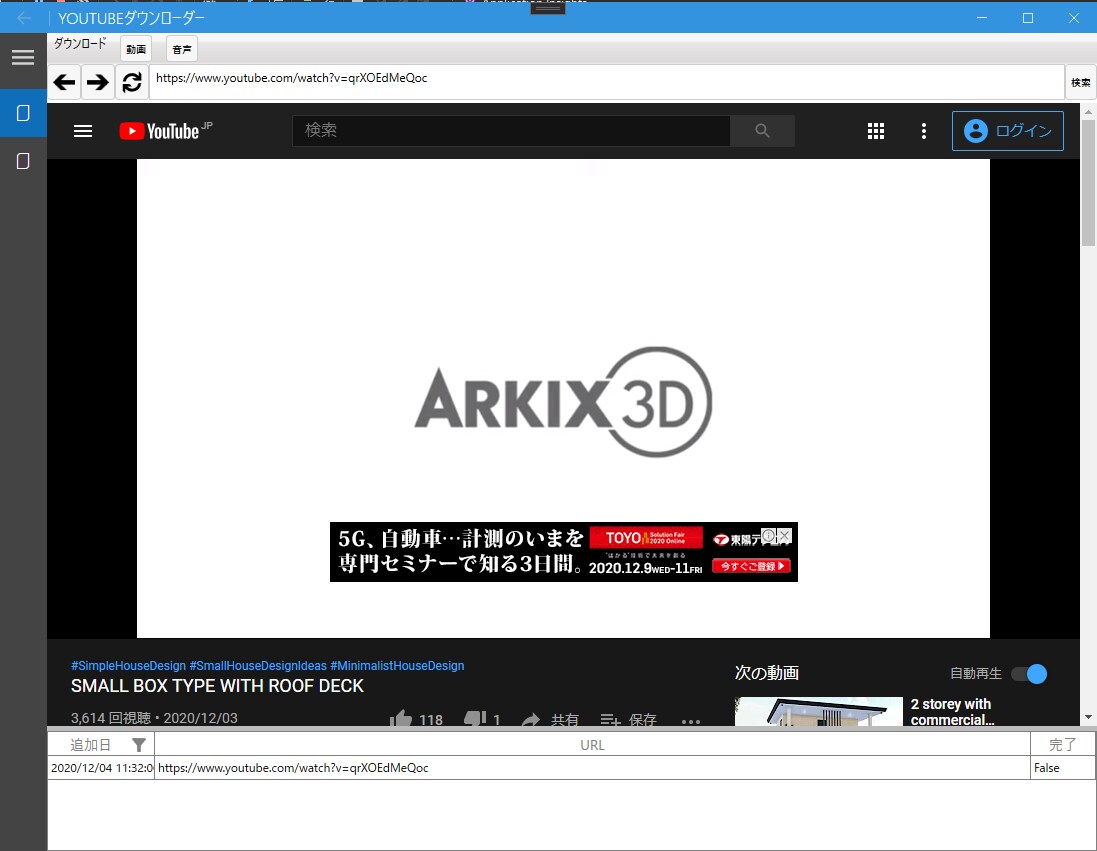The image size is (1097, 851).
Task: Click the 保存 save to playlist button
Action: tap(628, 719)
